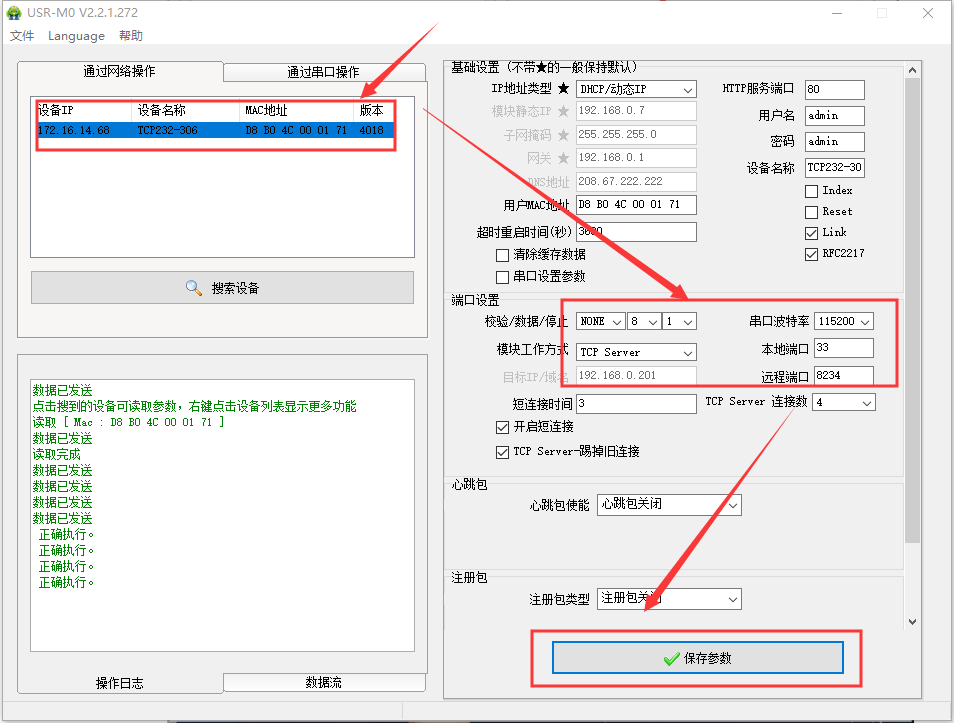This screenshot has width=954, height=723.
Task: Open the Language menu
Action: pyautogui.click(x=76, y=36)
